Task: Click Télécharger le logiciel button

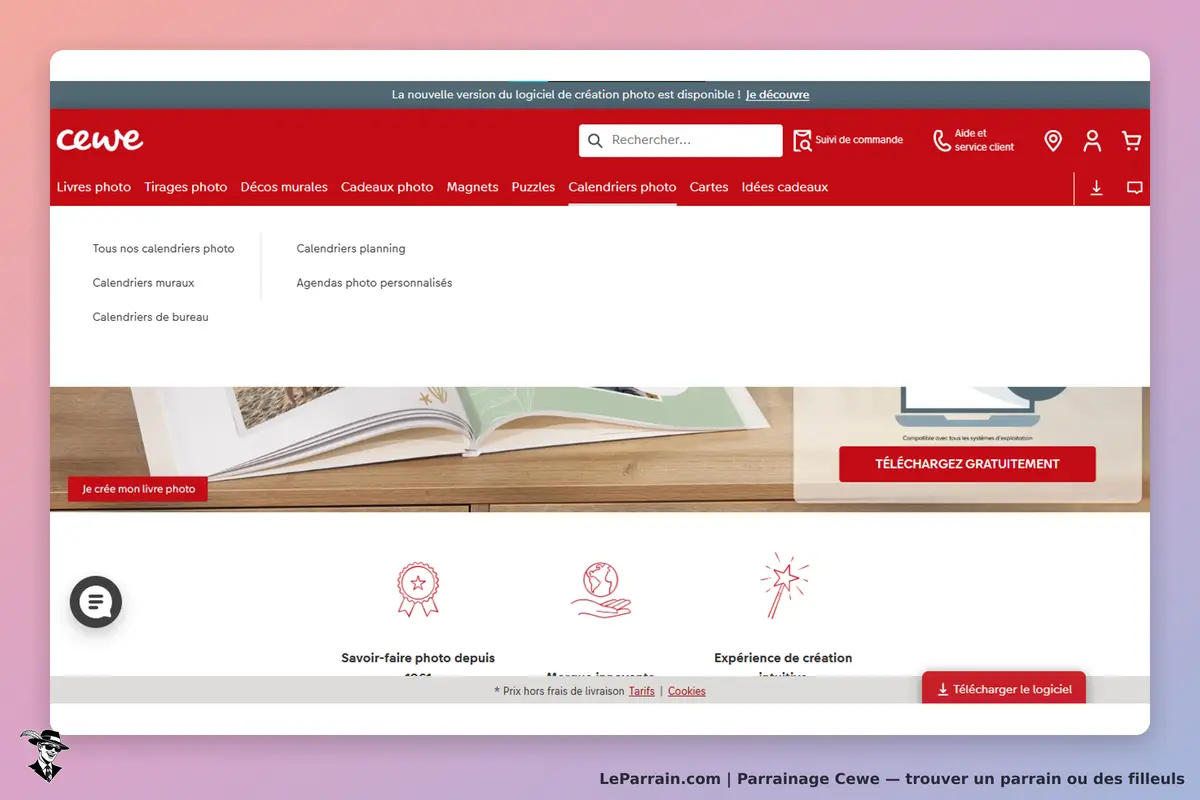Action: click(1003, 689)
